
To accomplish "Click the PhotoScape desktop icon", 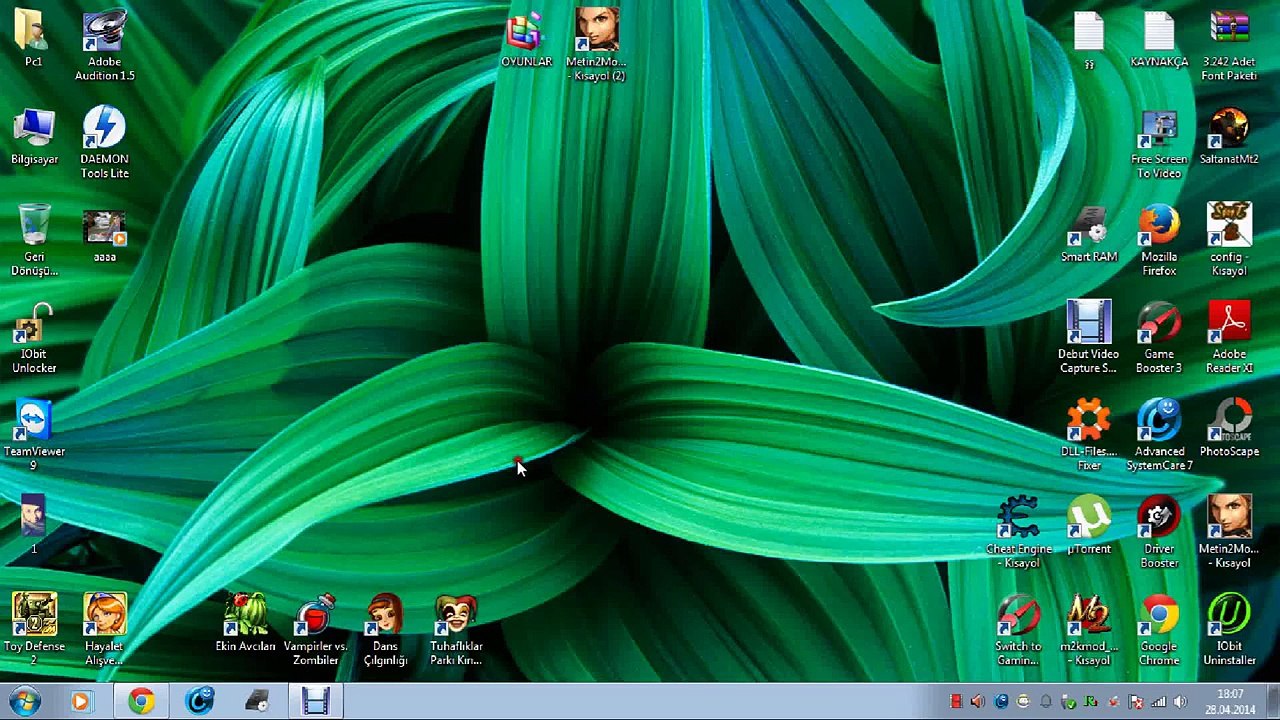I will [1228, 423].
